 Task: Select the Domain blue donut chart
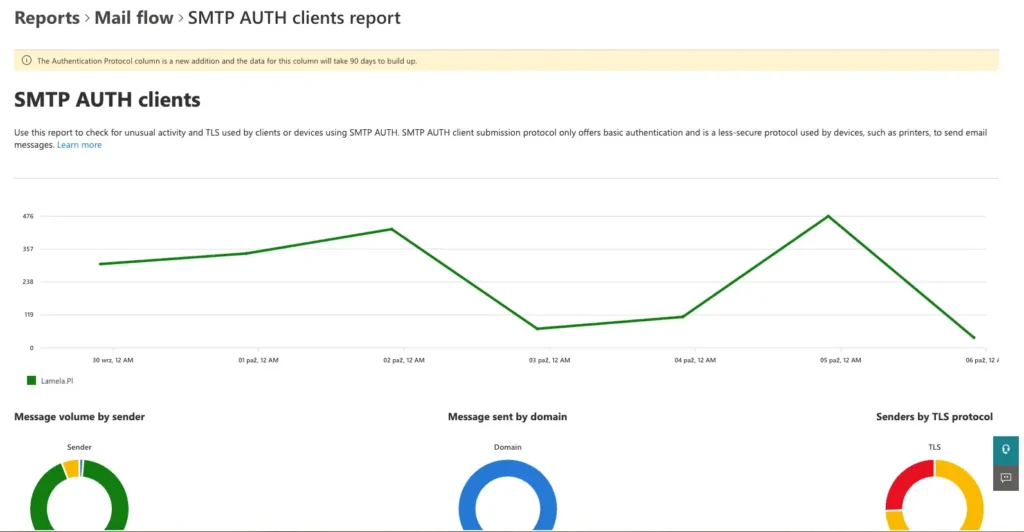point(507,496)
